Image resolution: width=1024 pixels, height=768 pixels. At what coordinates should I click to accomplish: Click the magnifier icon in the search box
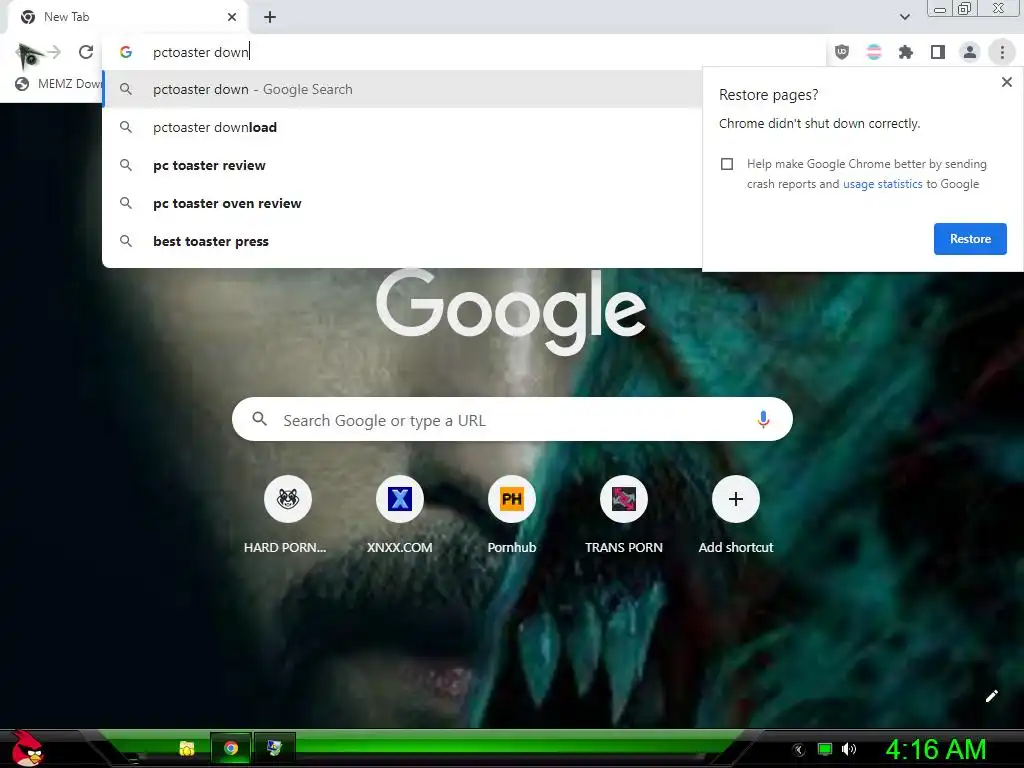coord(259,419)
